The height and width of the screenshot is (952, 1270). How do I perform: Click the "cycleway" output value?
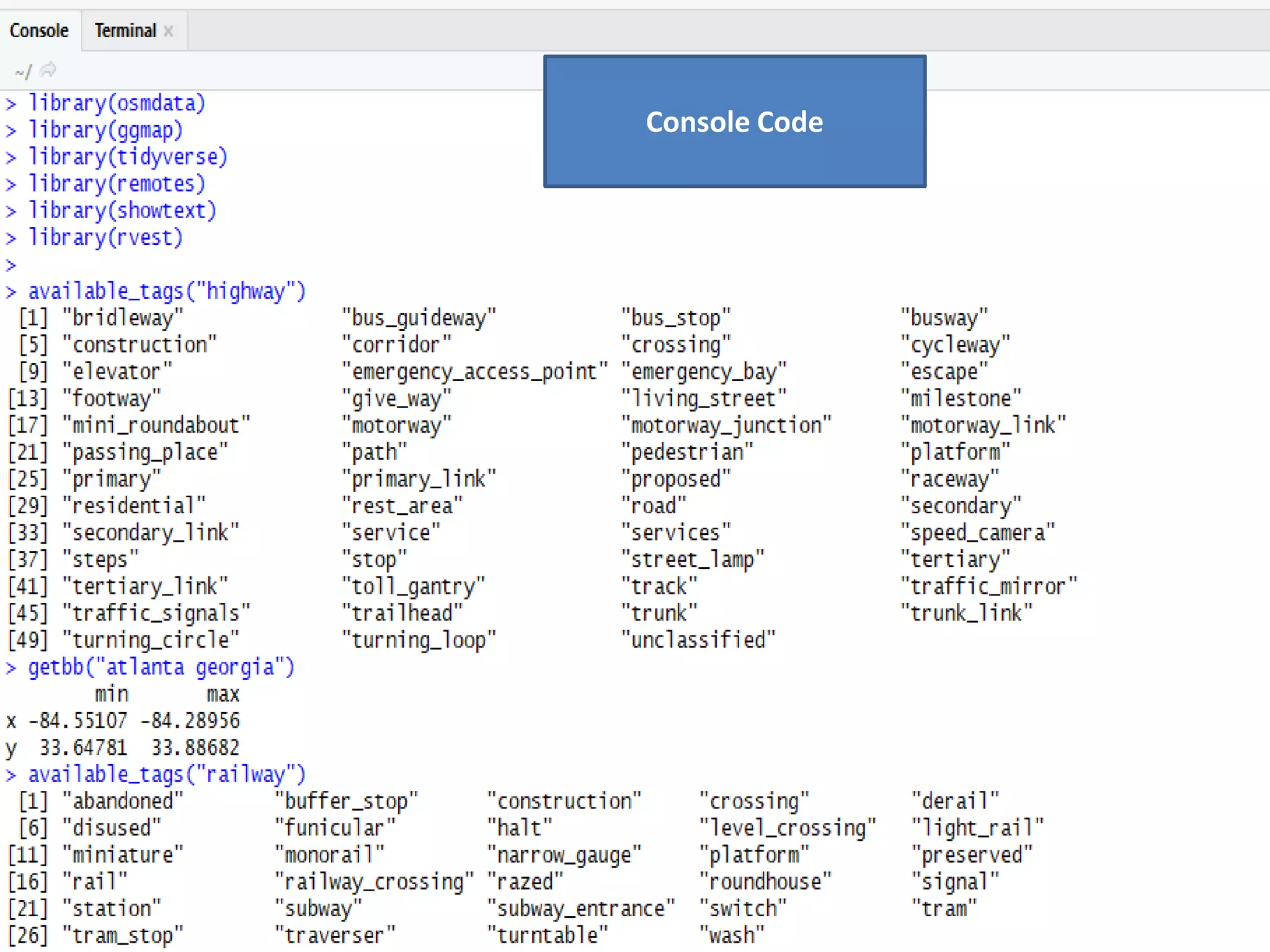pos(956,345)
